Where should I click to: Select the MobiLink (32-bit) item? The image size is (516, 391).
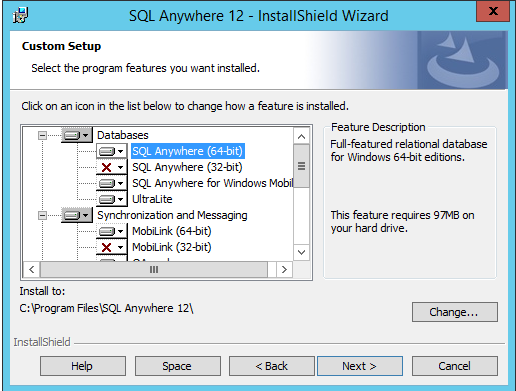point(172,247)
